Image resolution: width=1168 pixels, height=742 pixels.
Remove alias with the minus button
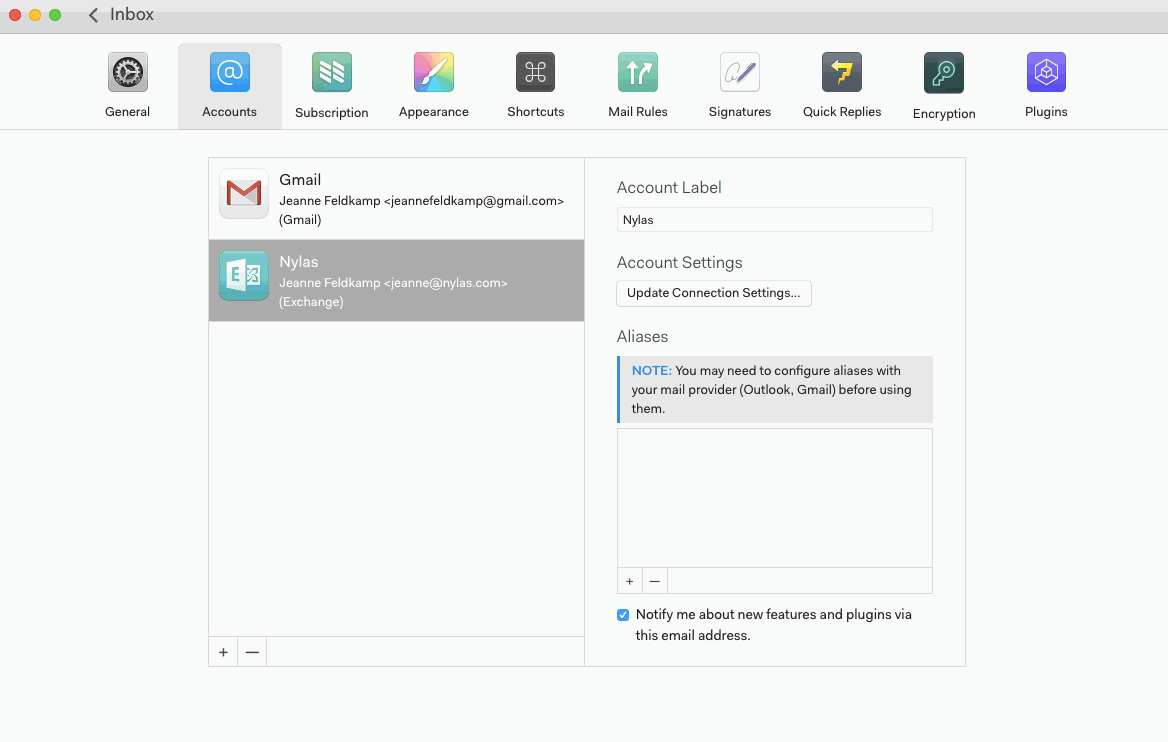point(654,581)
